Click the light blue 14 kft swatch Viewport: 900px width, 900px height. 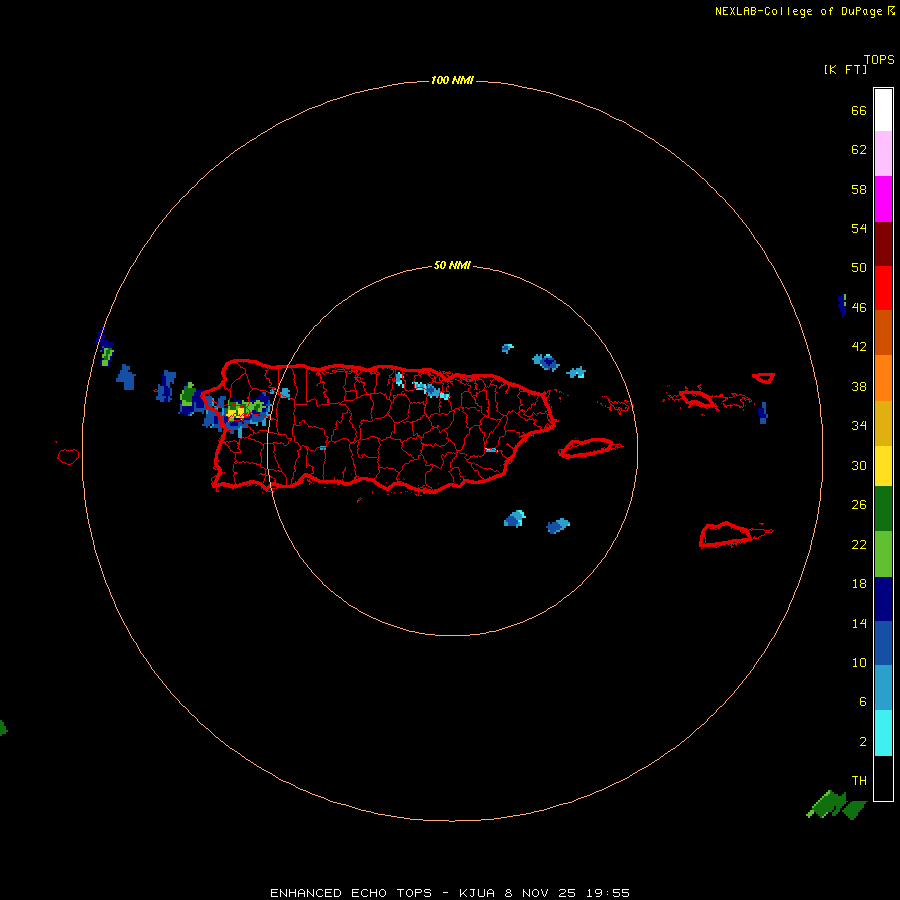883,687
